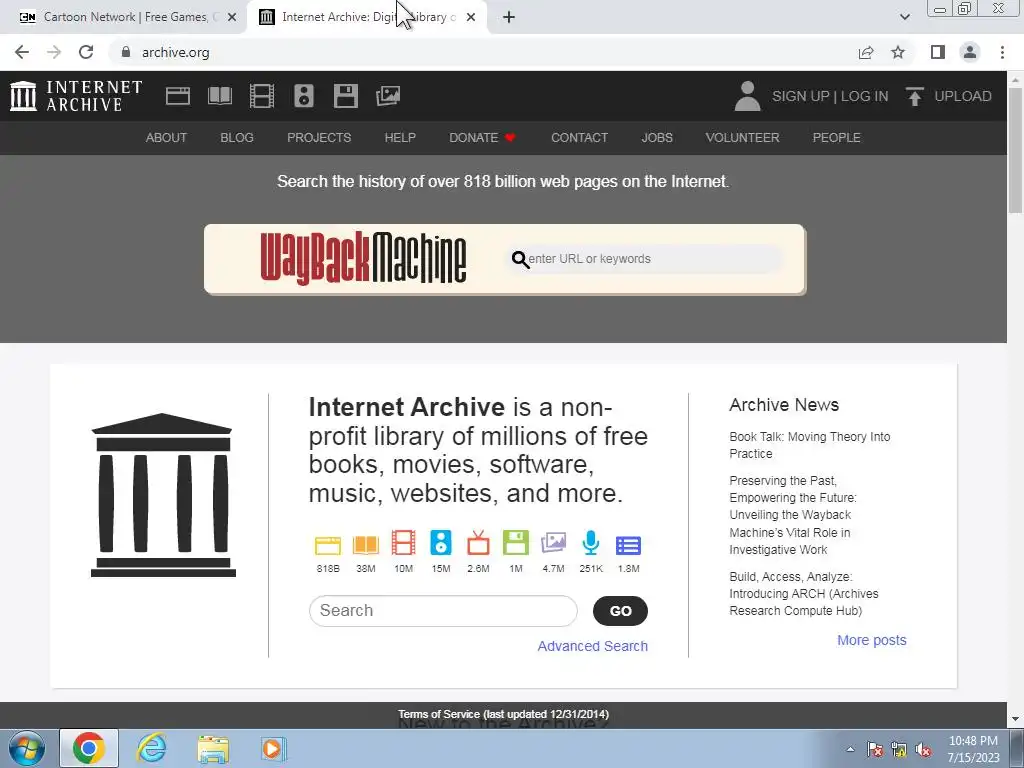Open the JOBS menu item
This screenshot has width=1024, height=768.
(x=656, y=138)
